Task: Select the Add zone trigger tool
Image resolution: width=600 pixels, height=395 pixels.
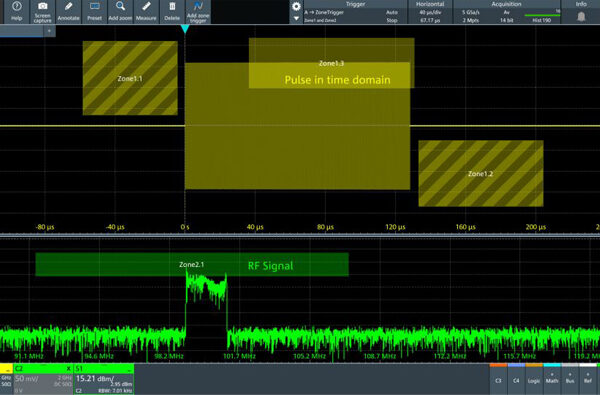Action: pos(198,11)
